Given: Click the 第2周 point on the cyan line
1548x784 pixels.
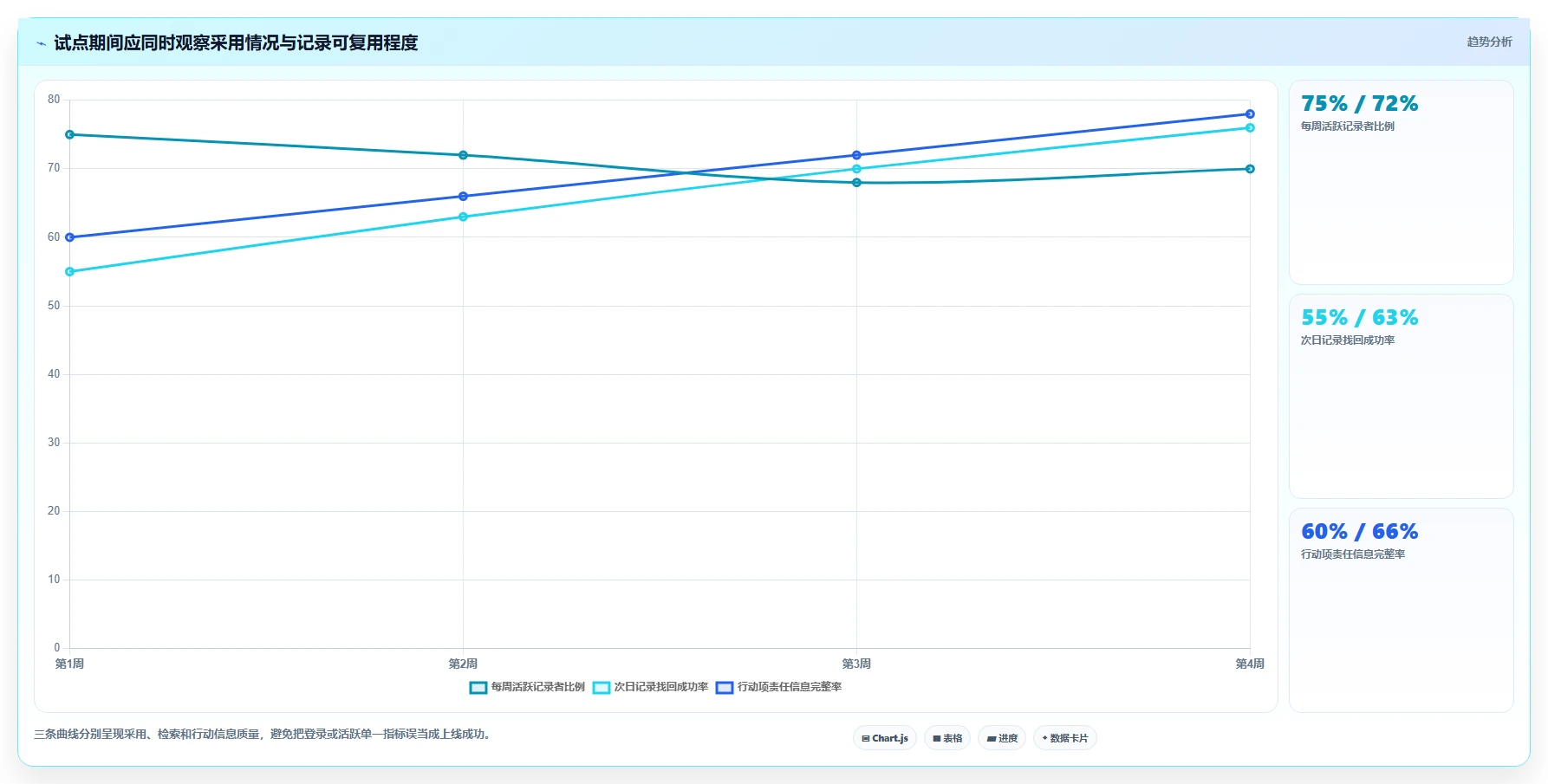Looking at the screenshot, I should coord(463,217).
